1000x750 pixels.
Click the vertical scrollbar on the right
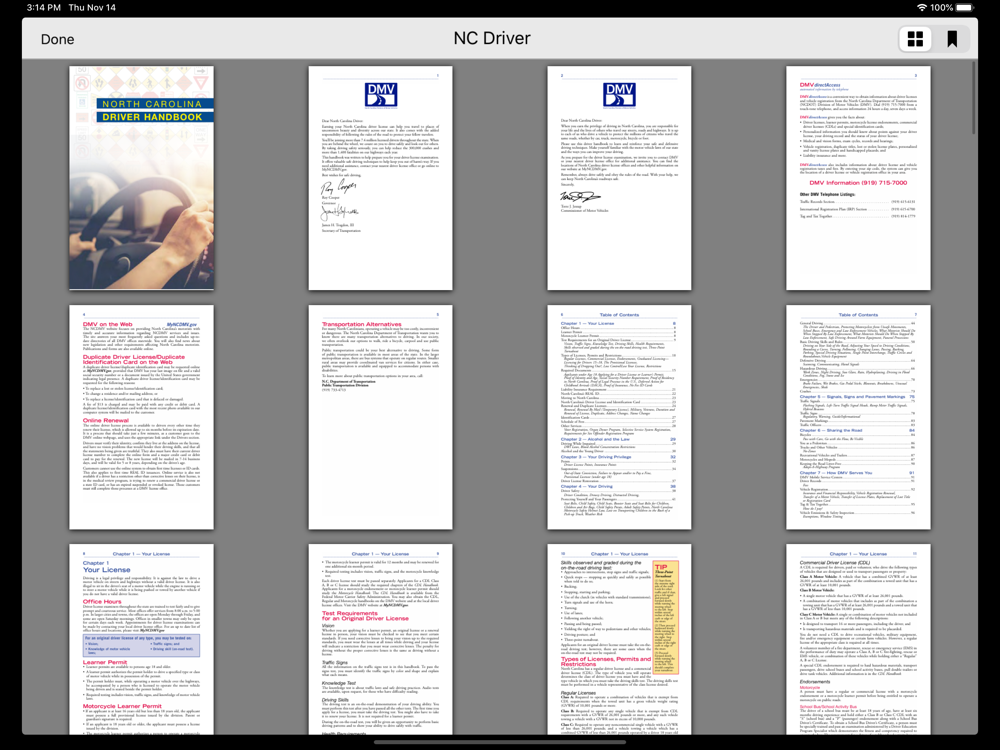(974, 98)
